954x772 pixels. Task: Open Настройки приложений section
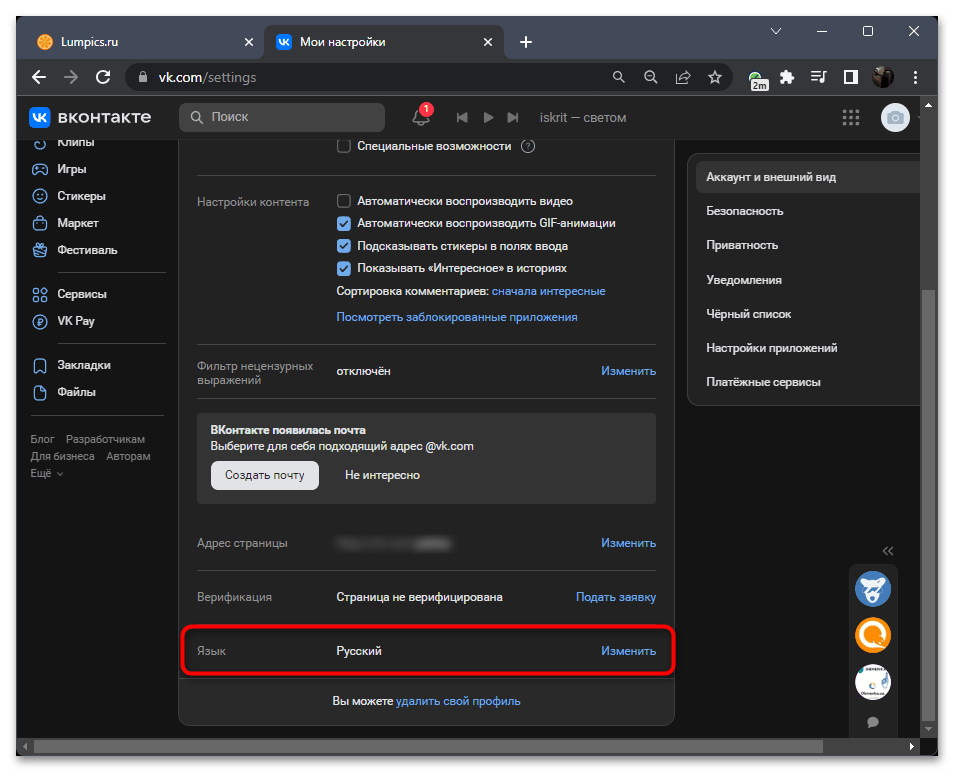771,349
